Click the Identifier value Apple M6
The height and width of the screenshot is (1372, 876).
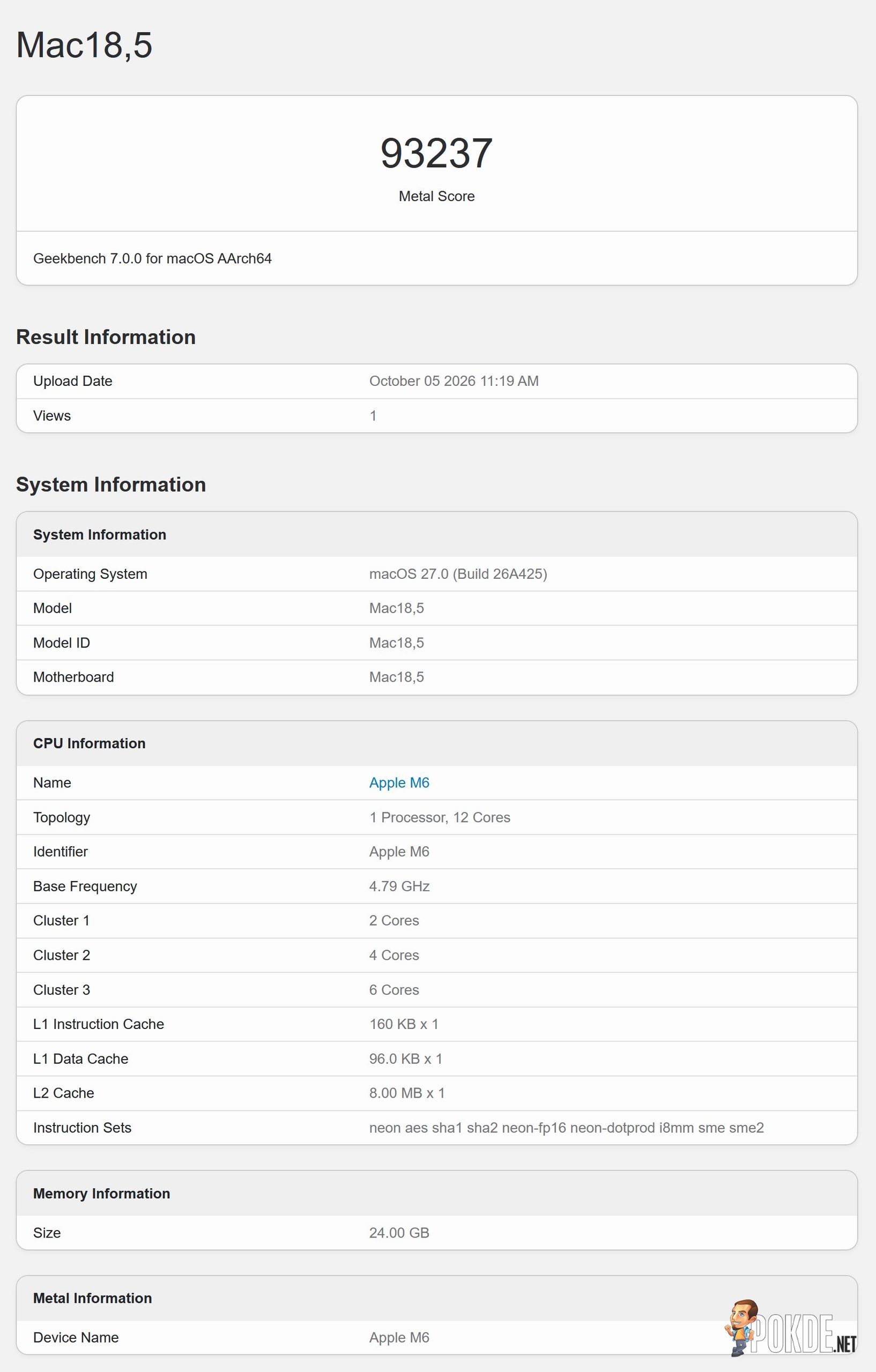(399, 852)
